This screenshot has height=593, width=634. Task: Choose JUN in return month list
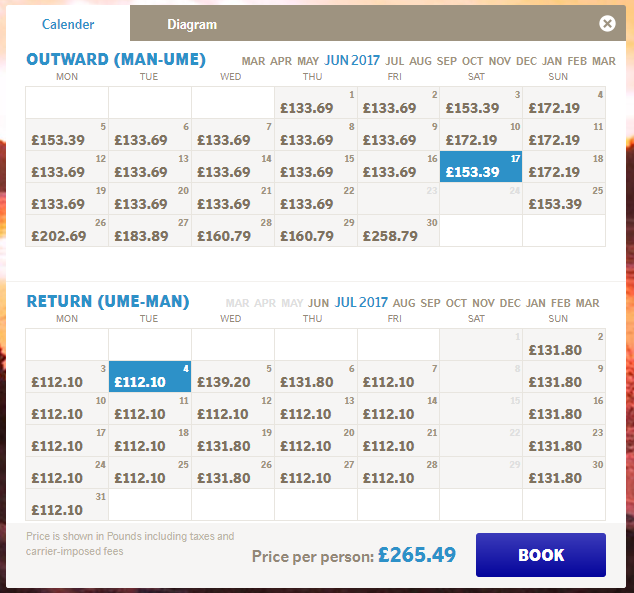[x=318, y=303]
